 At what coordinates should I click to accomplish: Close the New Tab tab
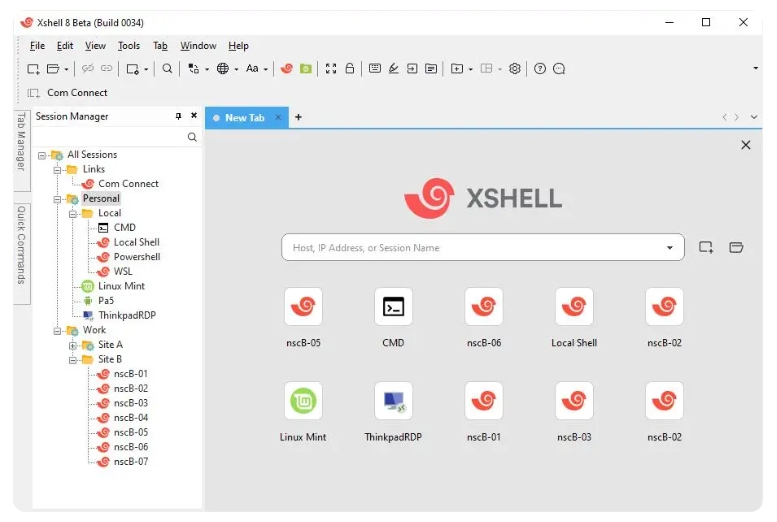click(278, 117)
